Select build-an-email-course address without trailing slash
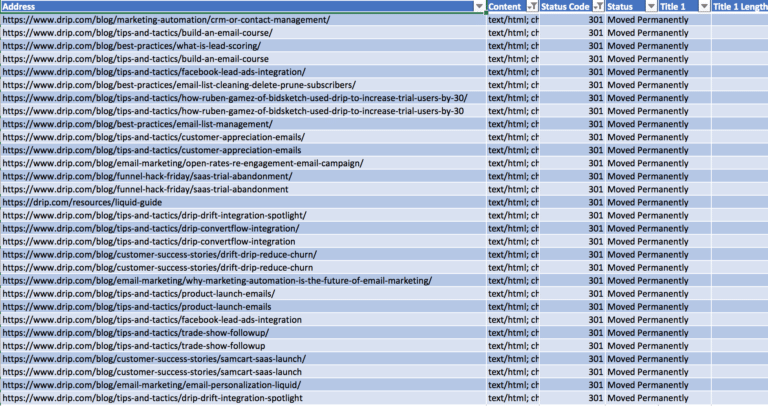 [243, 59]
